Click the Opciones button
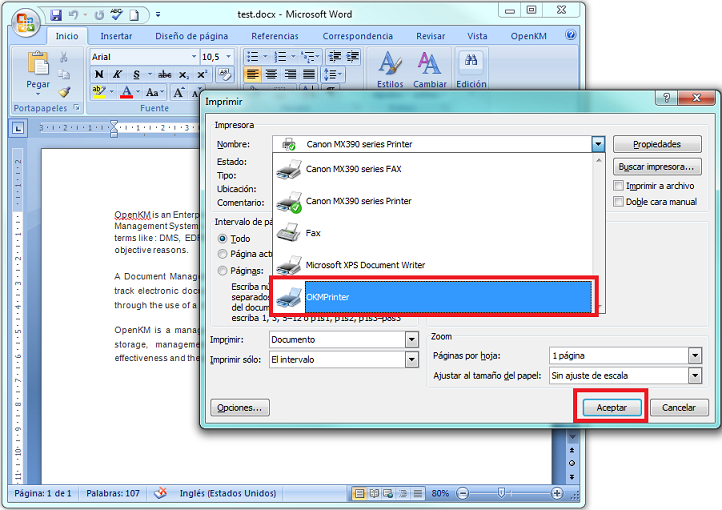Screen dimensions: 722x510 (239, 407)
